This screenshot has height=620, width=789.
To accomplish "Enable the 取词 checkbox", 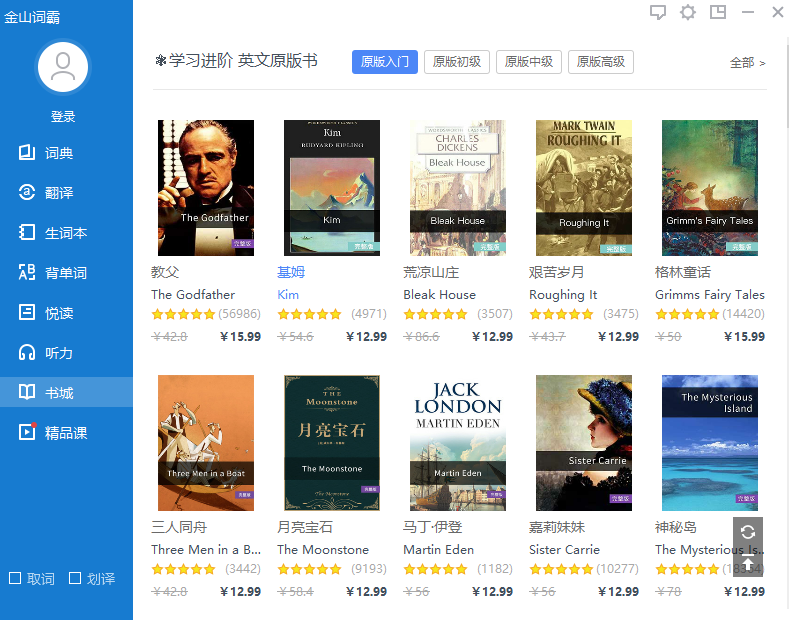I will point(15,578).
